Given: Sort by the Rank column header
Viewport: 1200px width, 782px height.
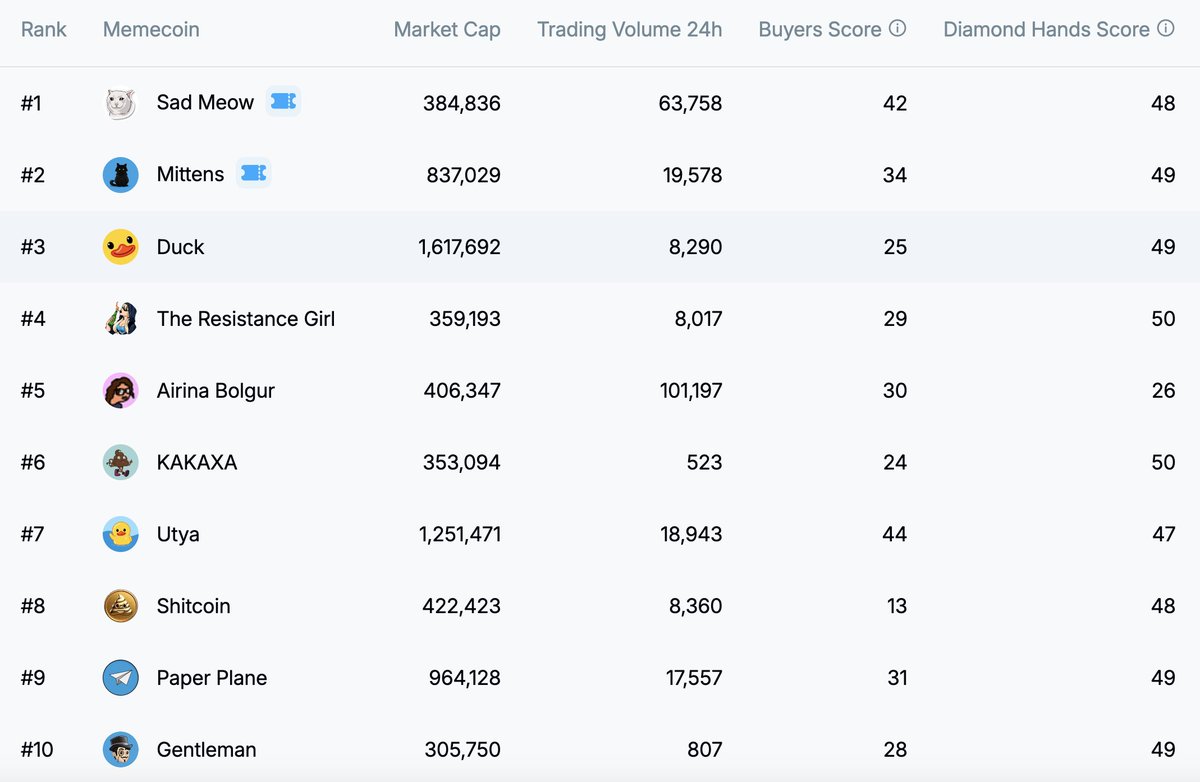Looking at the screenshot, I should [44, 30].
